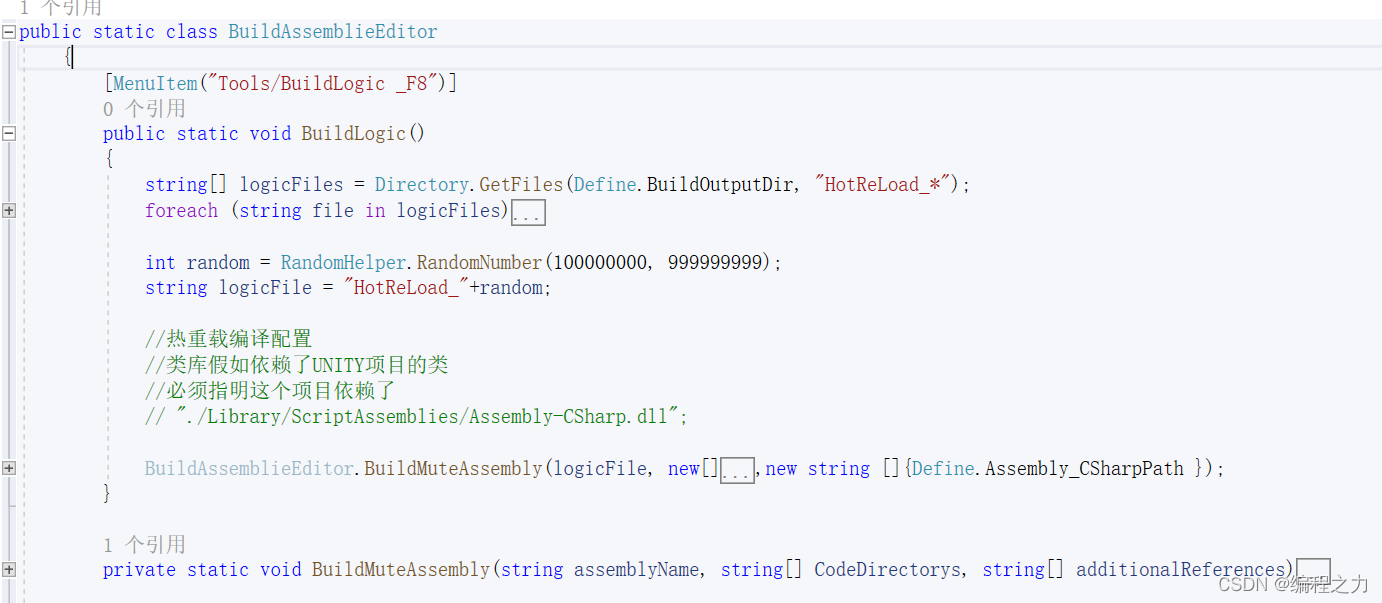The width and height of the screenshot is (1382, 603).
Task: Click the ellipsis box after new[]
Action: (x=737, y=470)
